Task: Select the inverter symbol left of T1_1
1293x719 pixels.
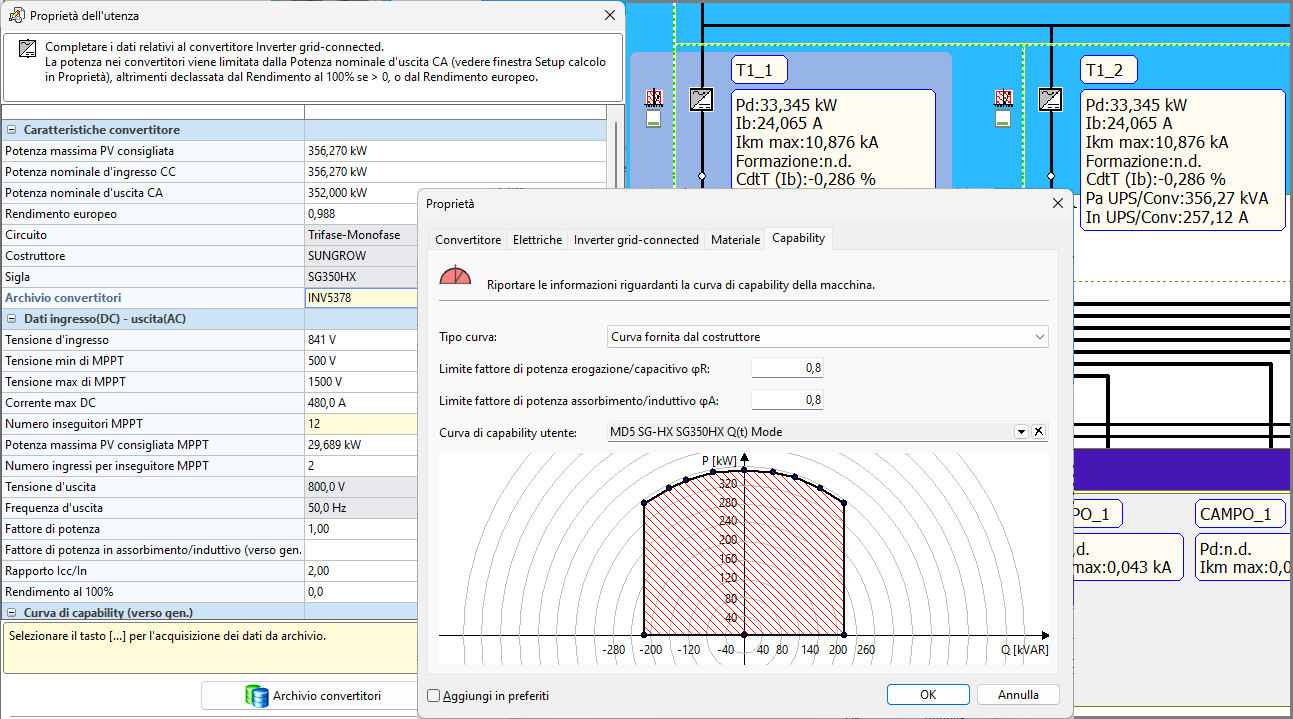Action: (702, 99)
